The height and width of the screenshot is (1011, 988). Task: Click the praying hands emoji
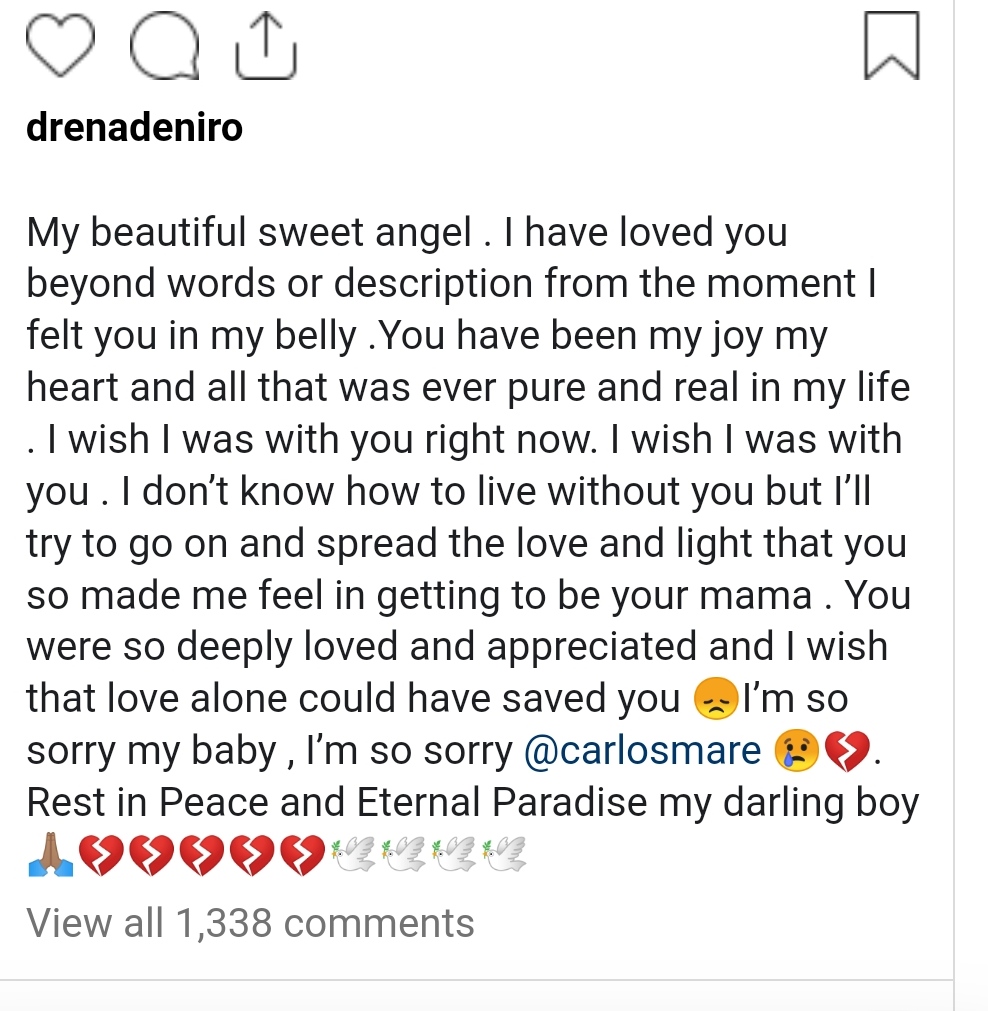coord(49,856)
